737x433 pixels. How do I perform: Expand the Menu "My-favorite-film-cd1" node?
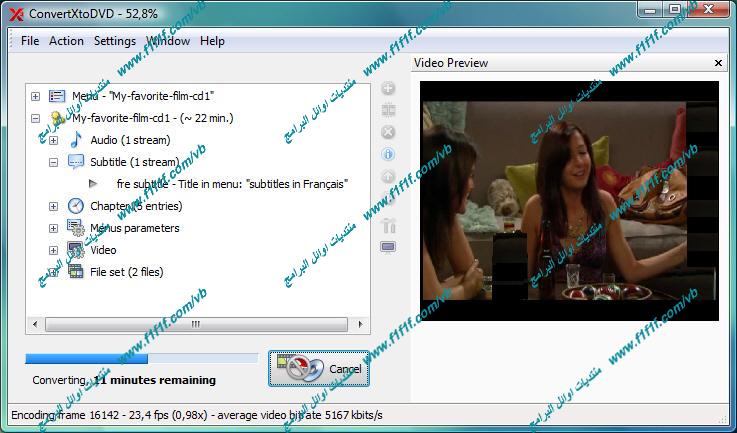(36, 96)
